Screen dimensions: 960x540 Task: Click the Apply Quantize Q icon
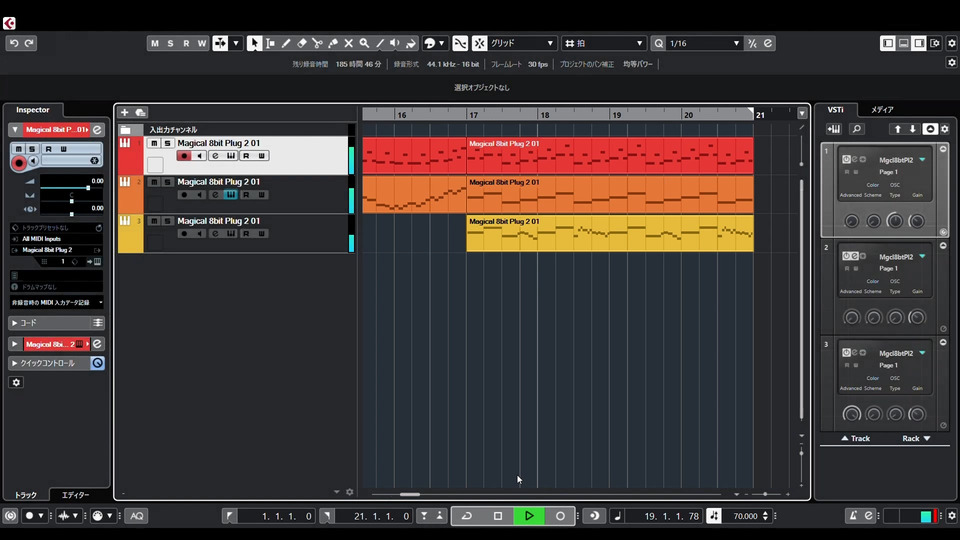point(658,43)
